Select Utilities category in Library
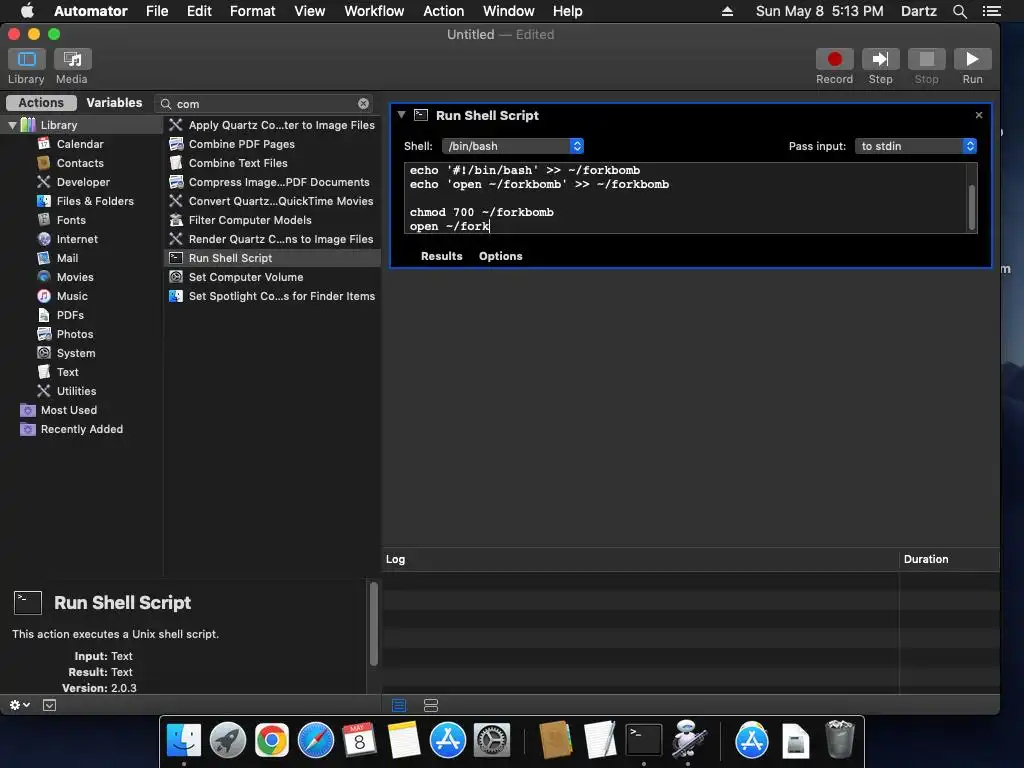Image resolution: width=1024 pixels, height=768 pixels. 76,391
